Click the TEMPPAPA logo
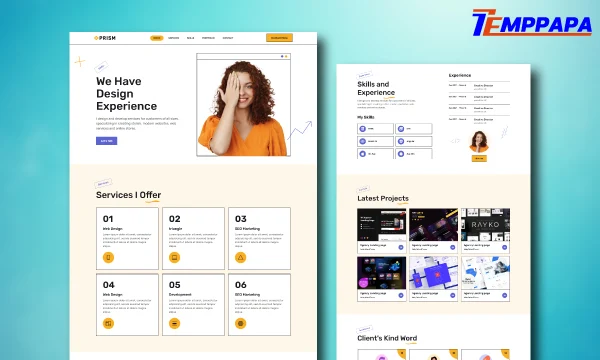The image size is (600, 360). [x=532, y=23]
